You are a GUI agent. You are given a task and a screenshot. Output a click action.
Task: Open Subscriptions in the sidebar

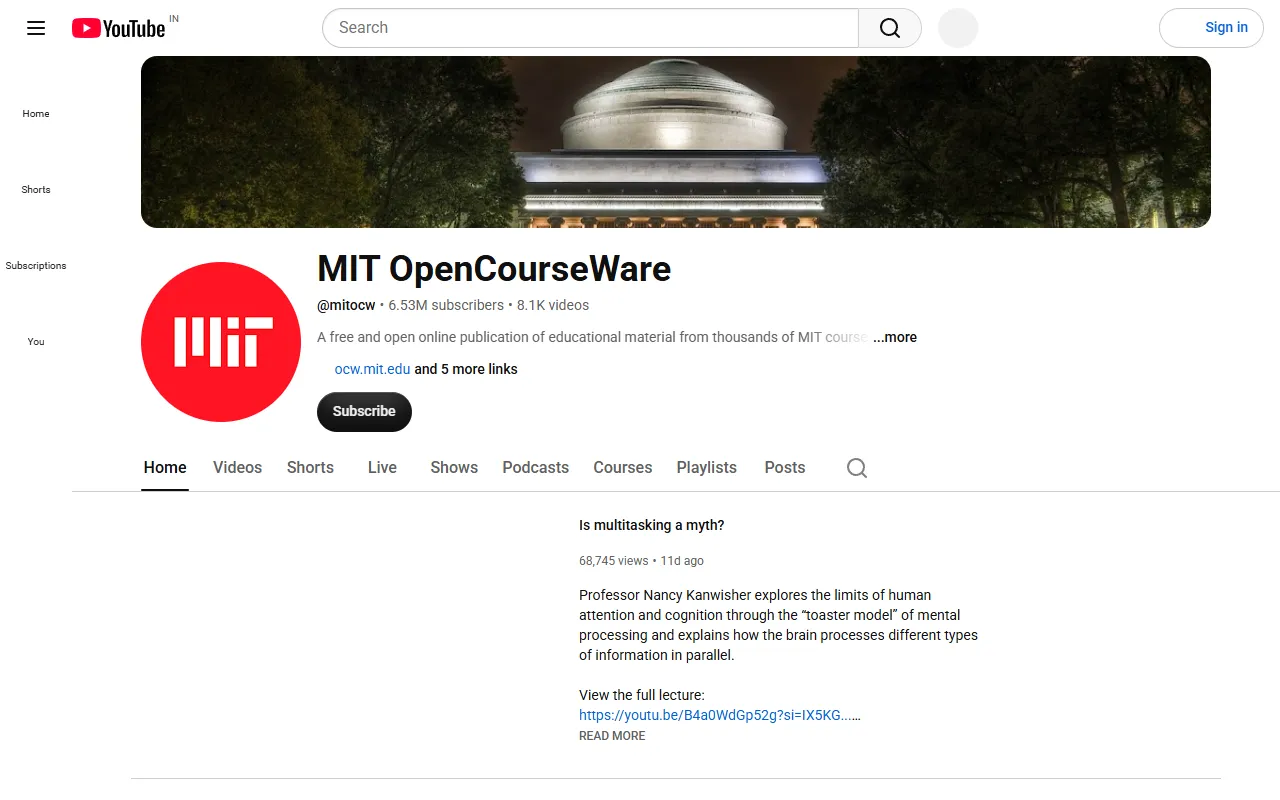[x=36, y=265]
